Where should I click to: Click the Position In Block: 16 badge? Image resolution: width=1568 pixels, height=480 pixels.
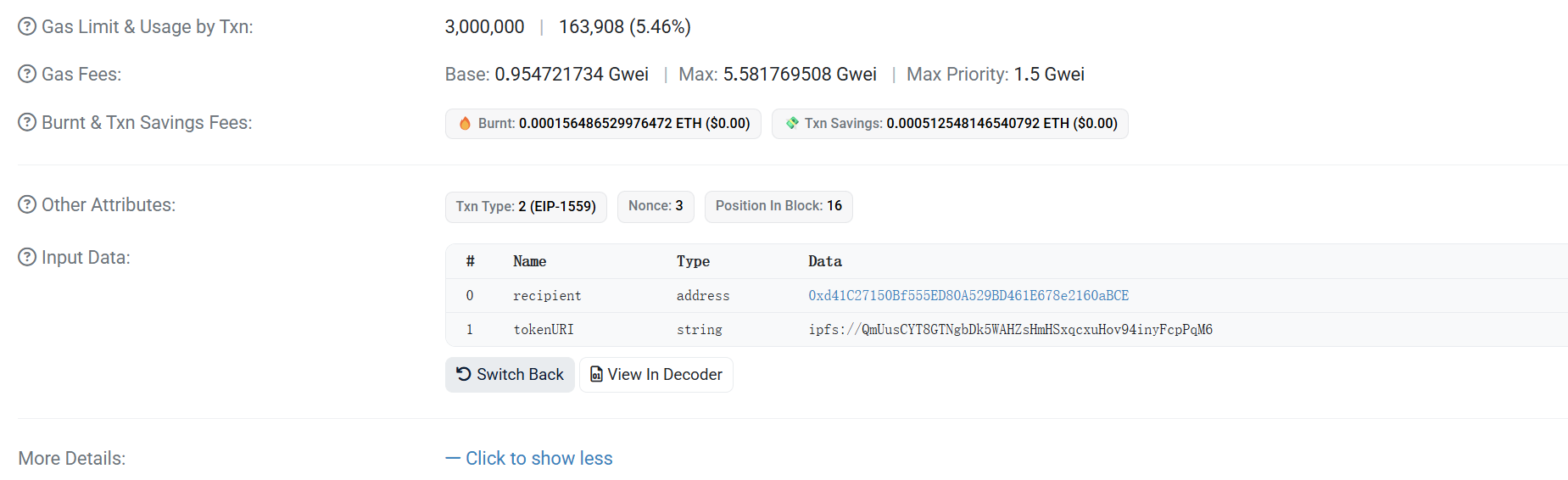(x=778, y=206)
